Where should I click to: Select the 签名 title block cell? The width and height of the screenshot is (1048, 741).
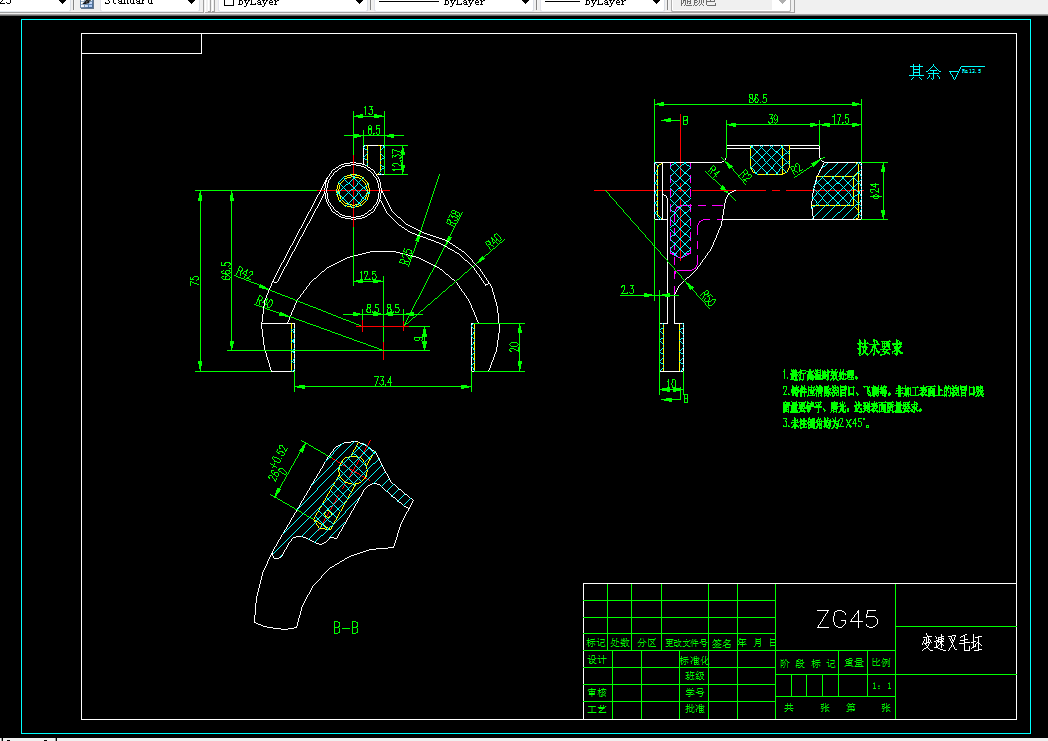click(x=722, y=643)
